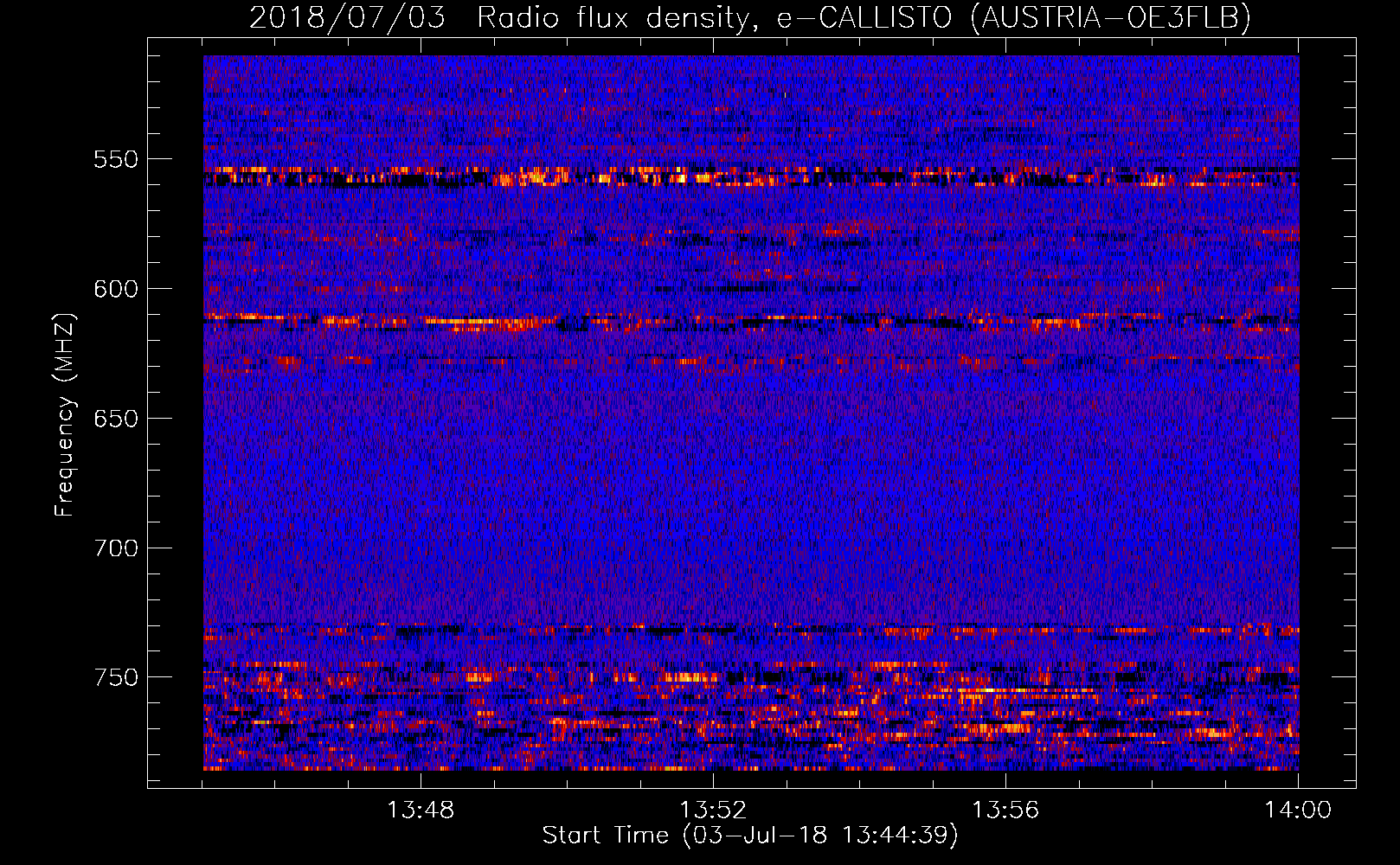Click the 13:48 time axis label
Screen dimensions: 1400x865
(x=421, y=811)
